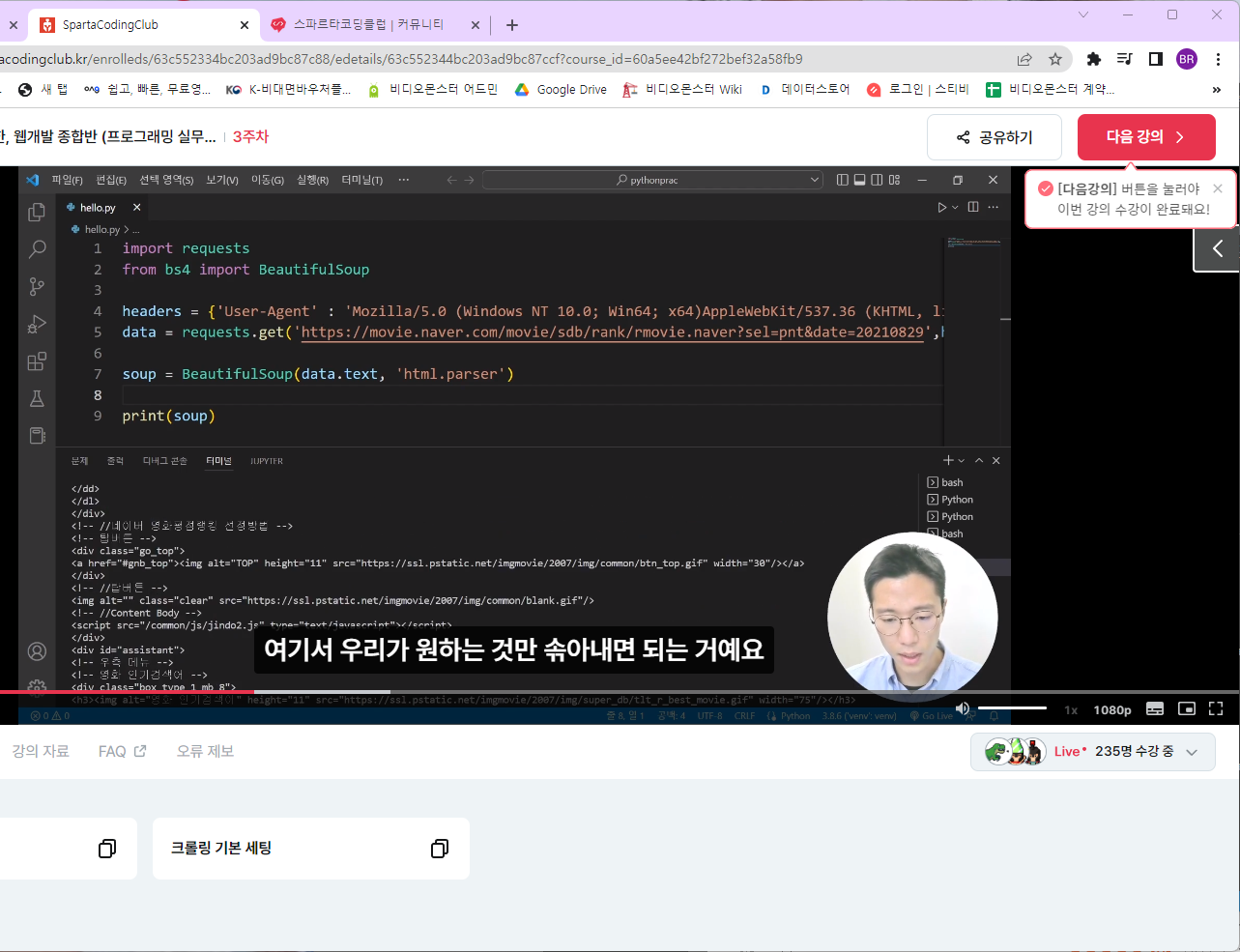
Task: Open Chrome extensions puzzle icon
Action: pyautogui.click(x=1094, y=59)
